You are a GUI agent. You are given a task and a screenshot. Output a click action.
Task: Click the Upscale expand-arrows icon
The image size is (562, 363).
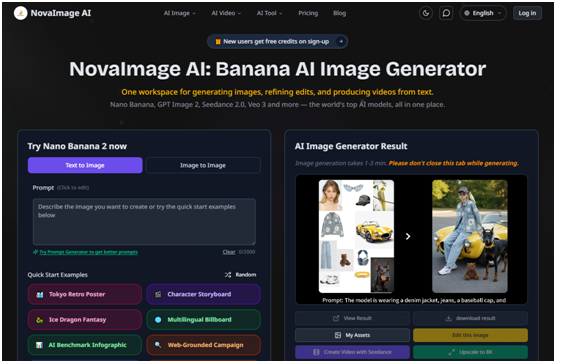[452, 352]
